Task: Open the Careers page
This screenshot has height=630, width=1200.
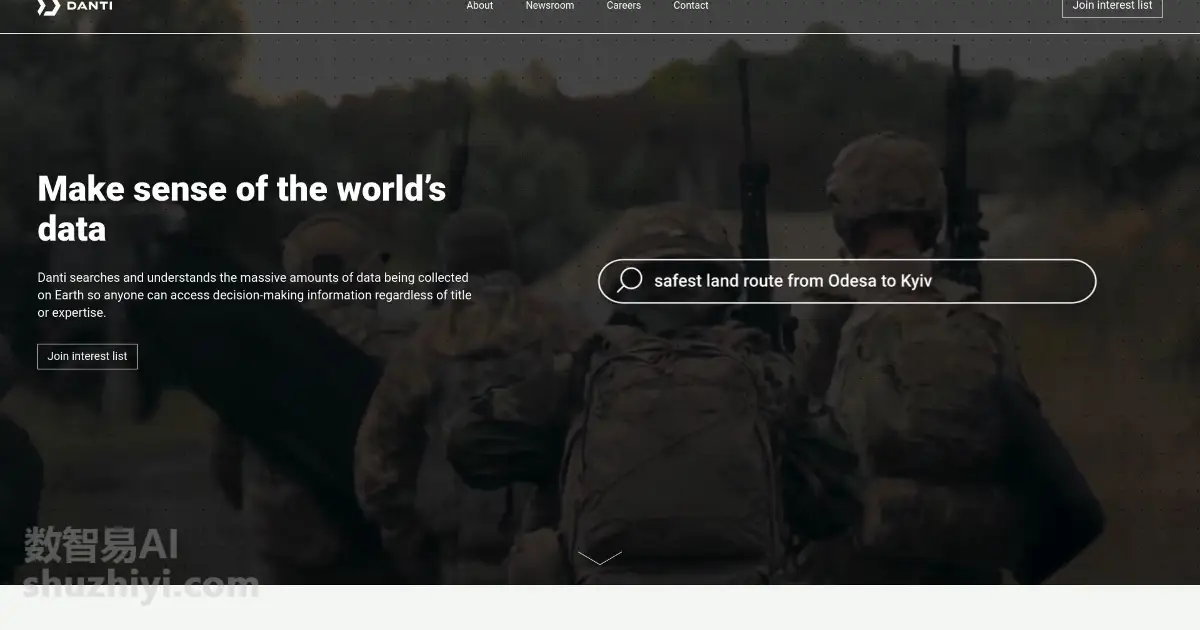Action: pyautogui.click(x=623, y=6)
